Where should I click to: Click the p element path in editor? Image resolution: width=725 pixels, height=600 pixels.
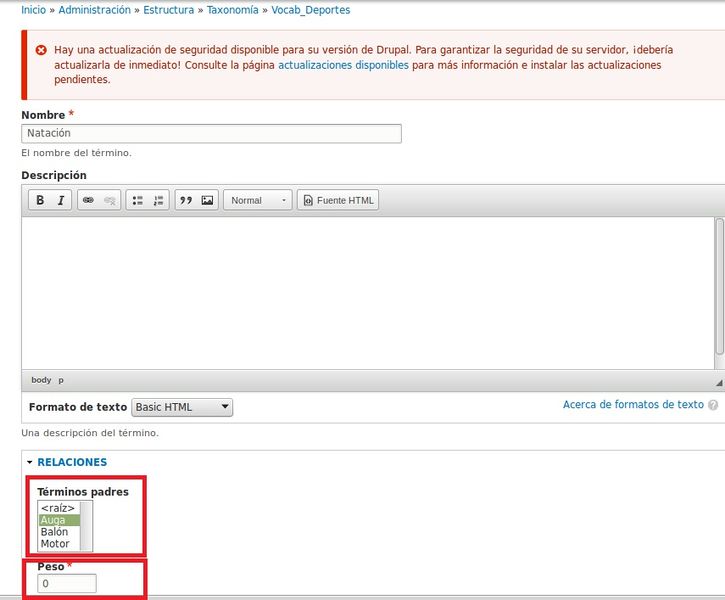click(61, 380)
